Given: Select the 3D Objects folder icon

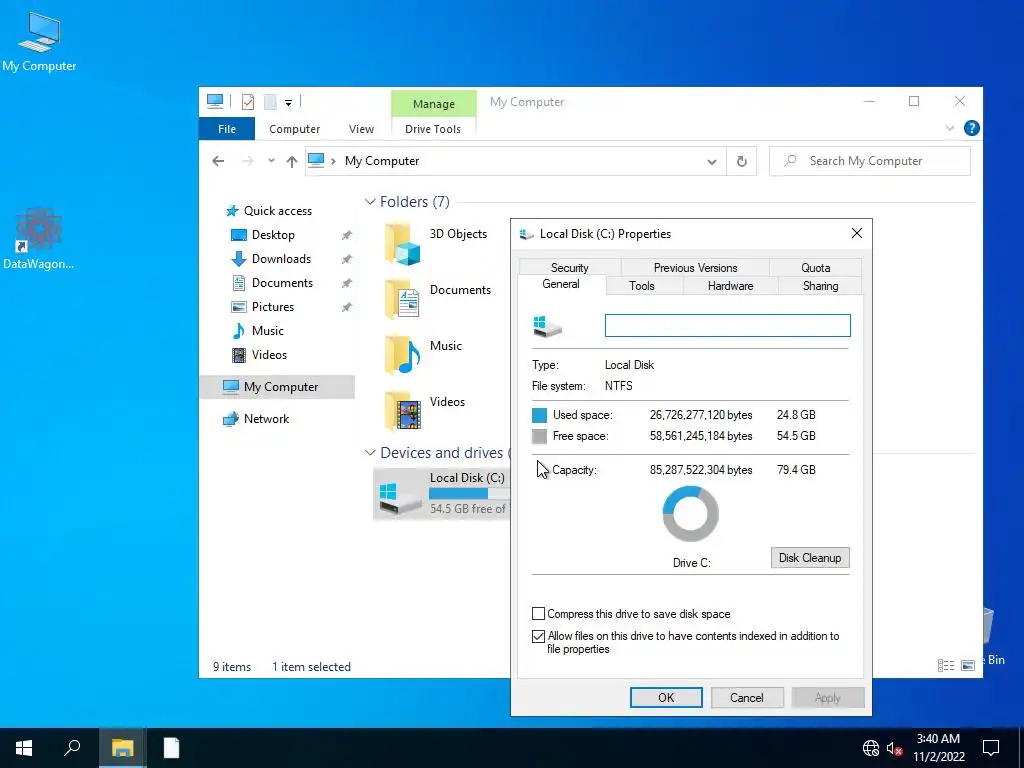Looking at the screenshot, I should coord(402,244).
